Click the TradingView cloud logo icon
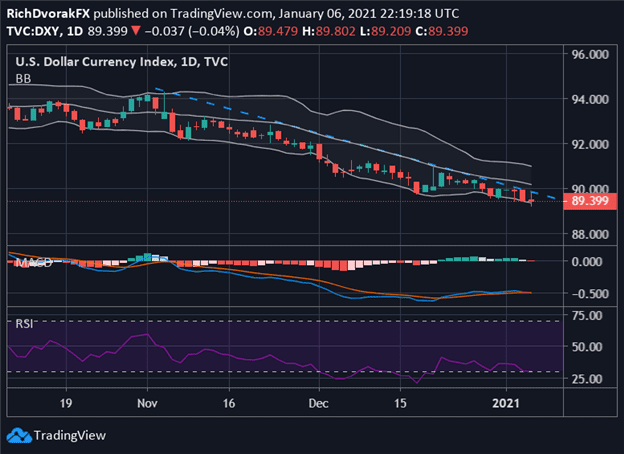The width and height of the screenshot is (624, 454). pos(19,435)
